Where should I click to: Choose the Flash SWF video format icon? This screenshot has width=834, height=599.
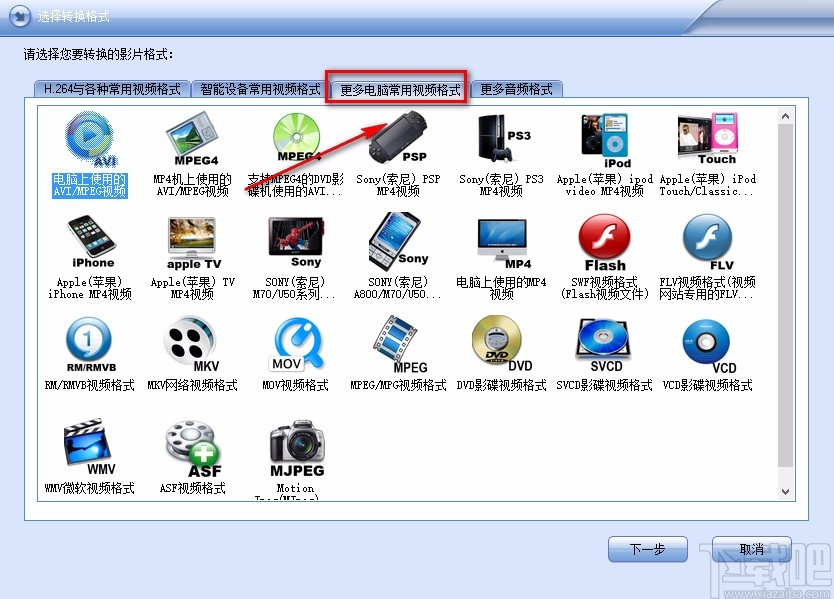[x=605, y=243]
